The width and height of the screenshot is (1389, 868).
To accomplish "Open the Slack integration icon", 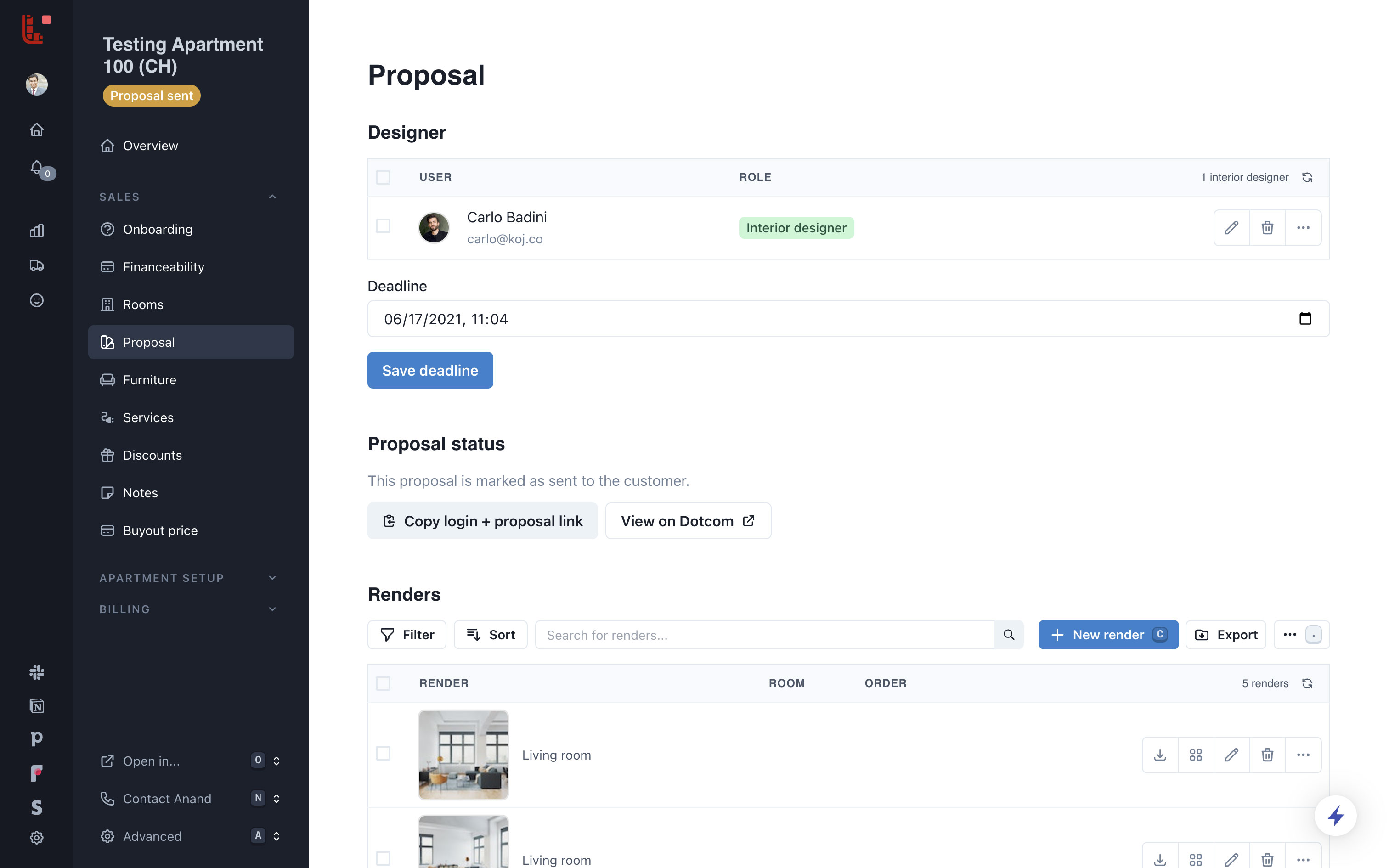I will pos(36,672).
